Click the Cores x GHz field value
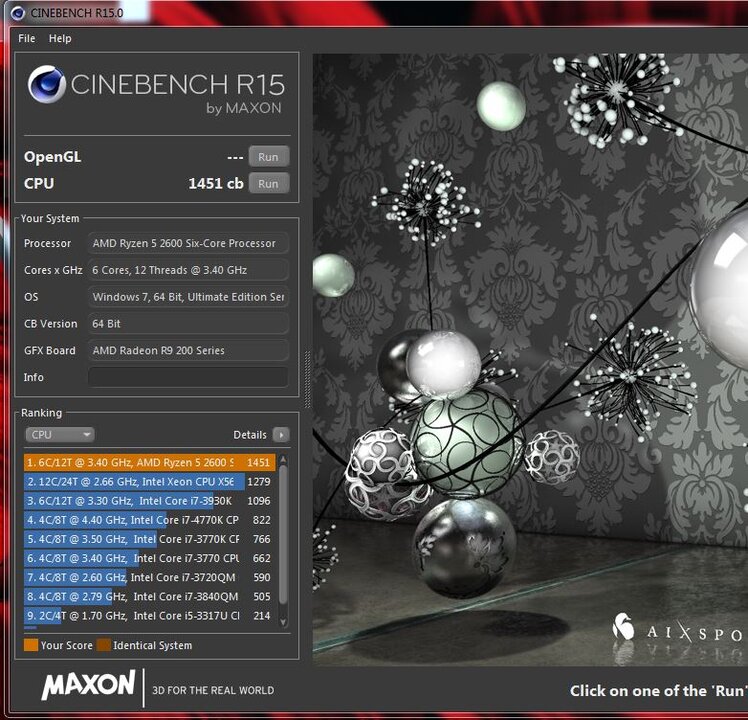 coord(188,270)
